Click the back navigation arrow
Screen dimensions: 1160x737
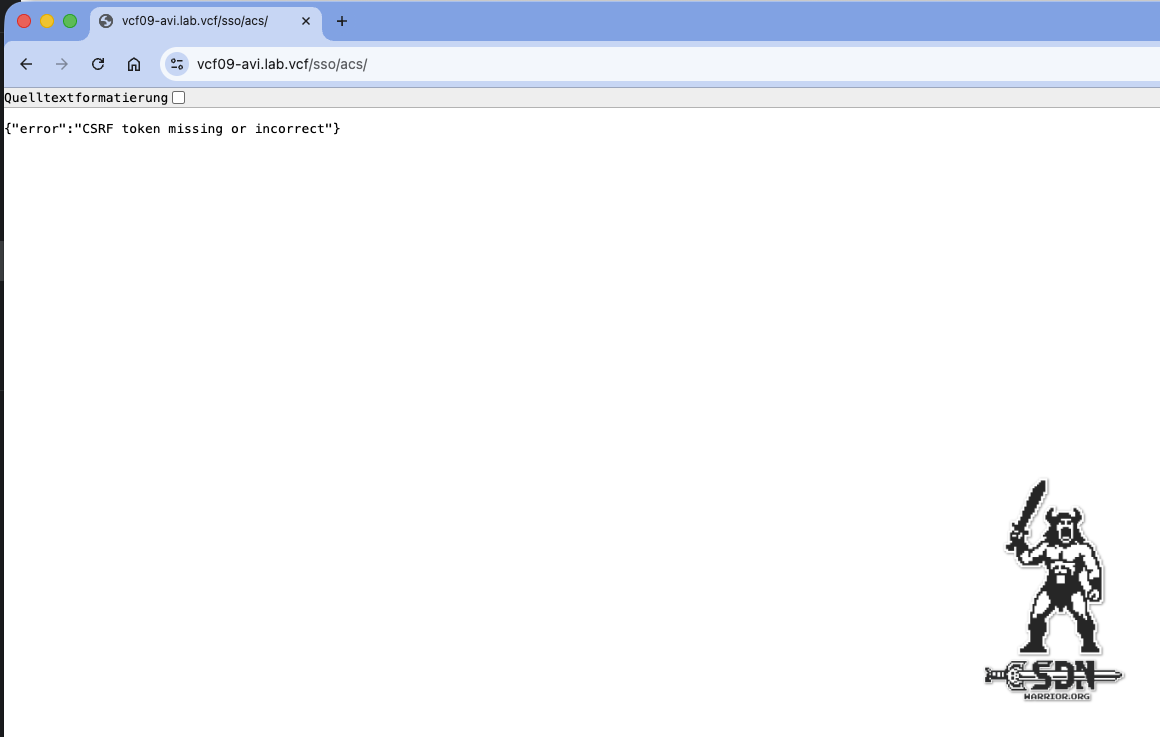coord(25,64)
